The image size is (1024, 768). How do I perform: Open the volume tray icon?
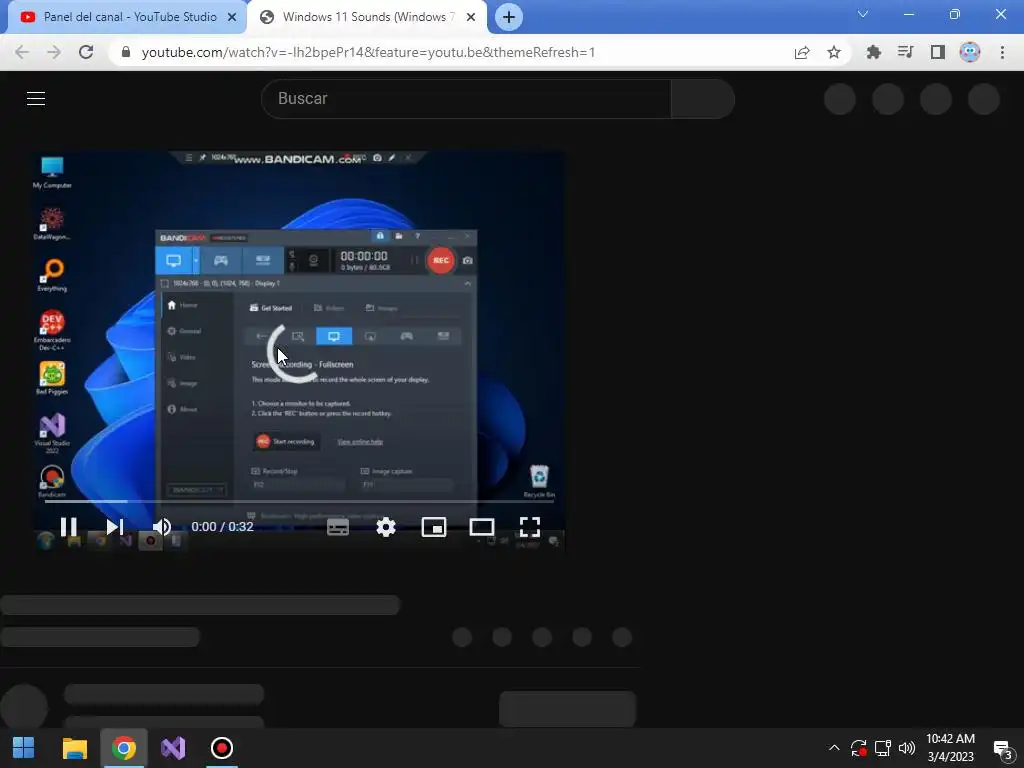pyautogui.click(x=906, y=748)
